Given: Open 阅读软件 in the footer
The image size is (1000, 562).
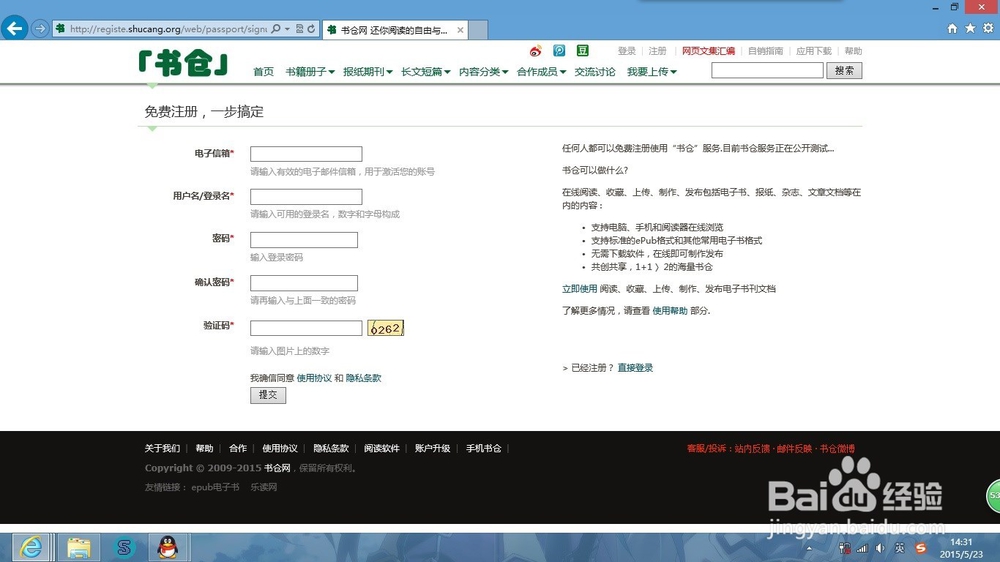Looking at the screenshot, I should click(381, 448).
